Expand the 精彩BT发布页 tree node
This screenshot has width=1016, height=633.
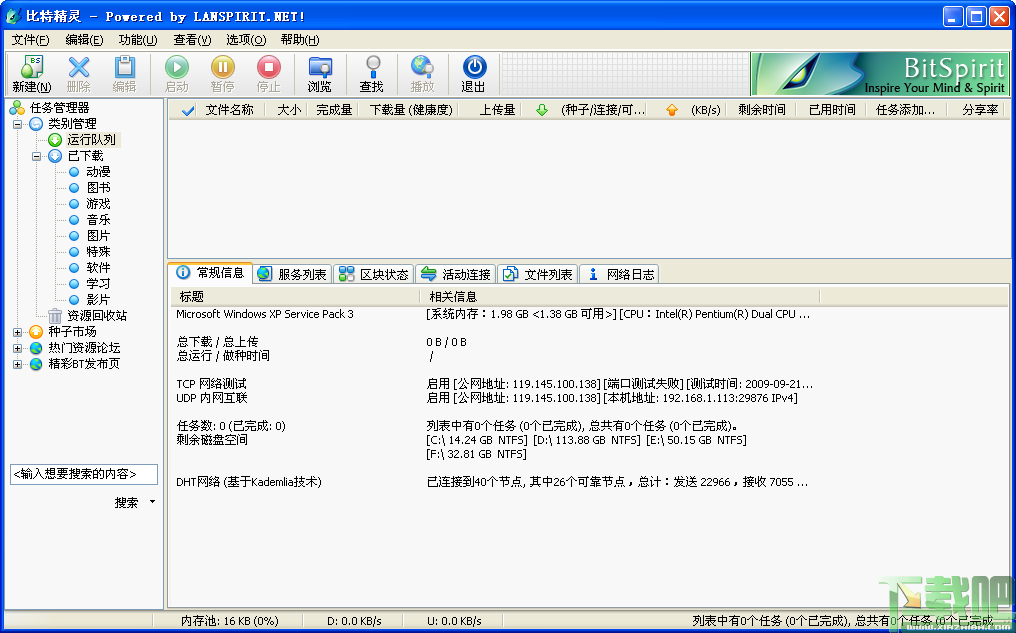pyautogui.click(x=17, y=364)
